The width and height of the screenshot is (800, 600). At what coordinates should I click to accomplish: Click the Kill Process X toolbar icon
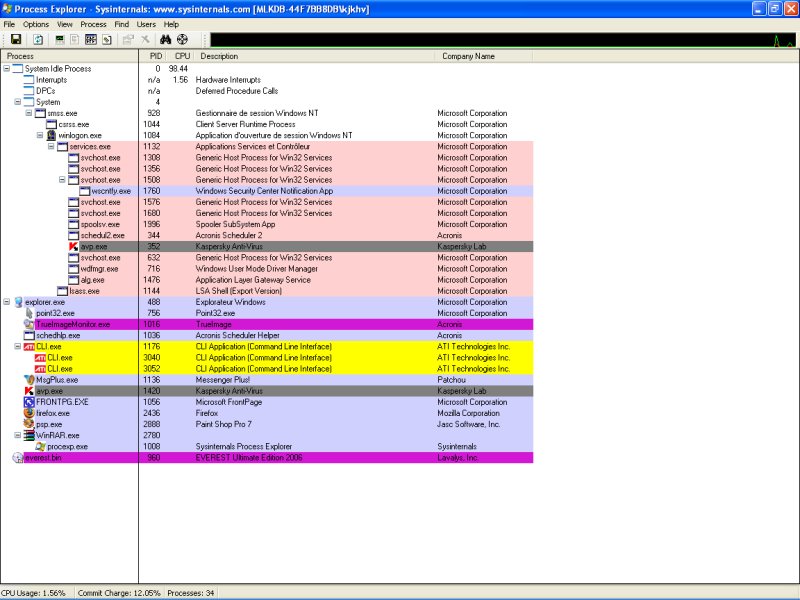coord(145,39)
